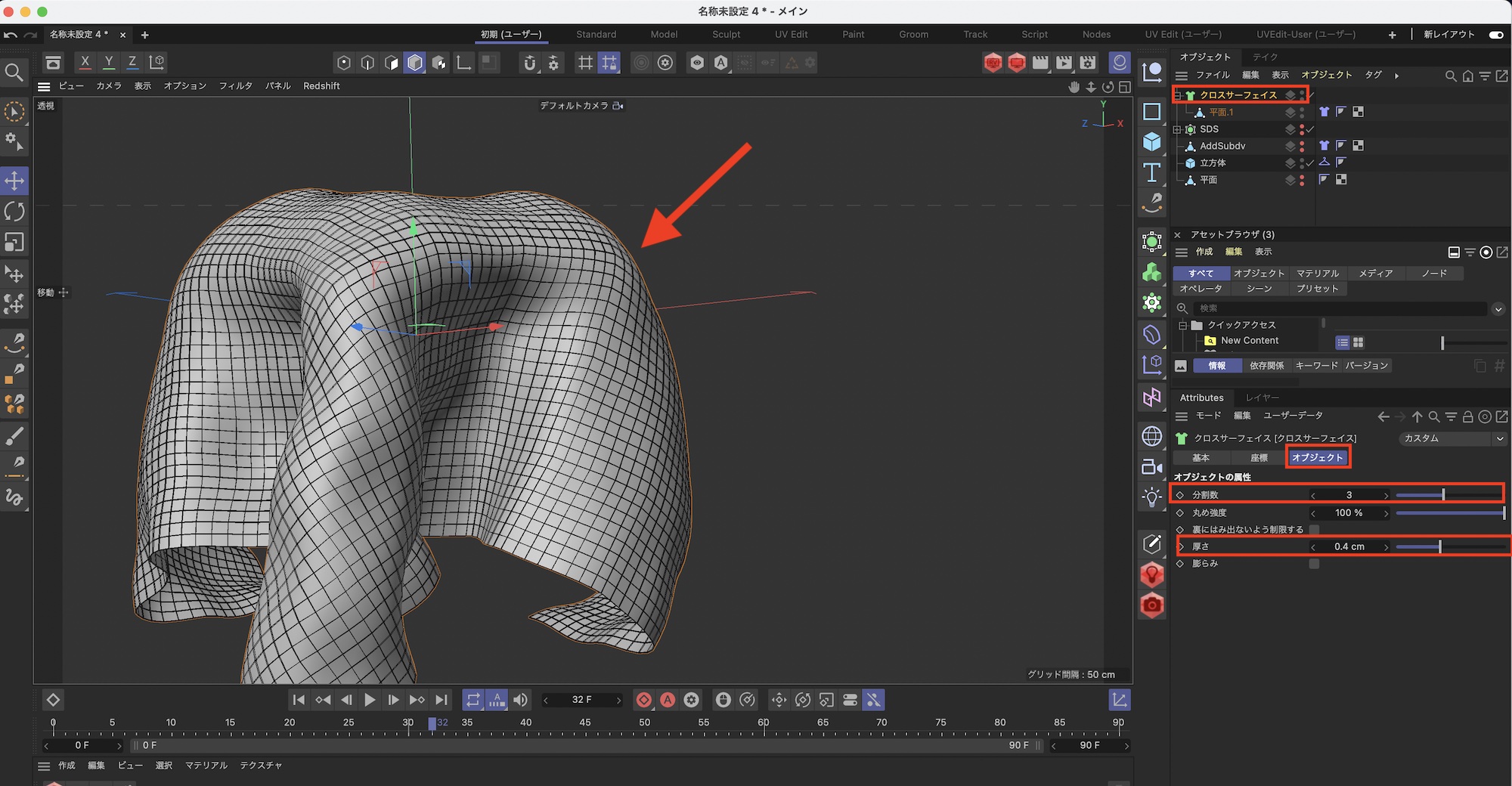Enable the 膨らみ checkbox
1512x786 pixels.
coord(1314,564)
